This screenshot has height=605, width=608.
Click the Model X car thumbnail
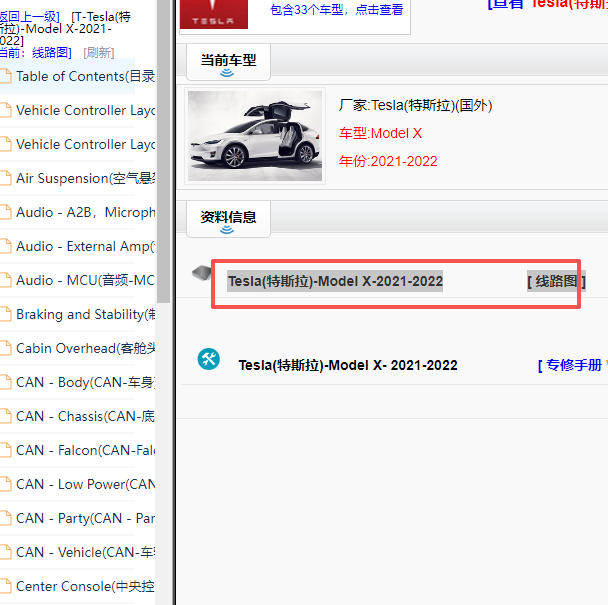255,136
